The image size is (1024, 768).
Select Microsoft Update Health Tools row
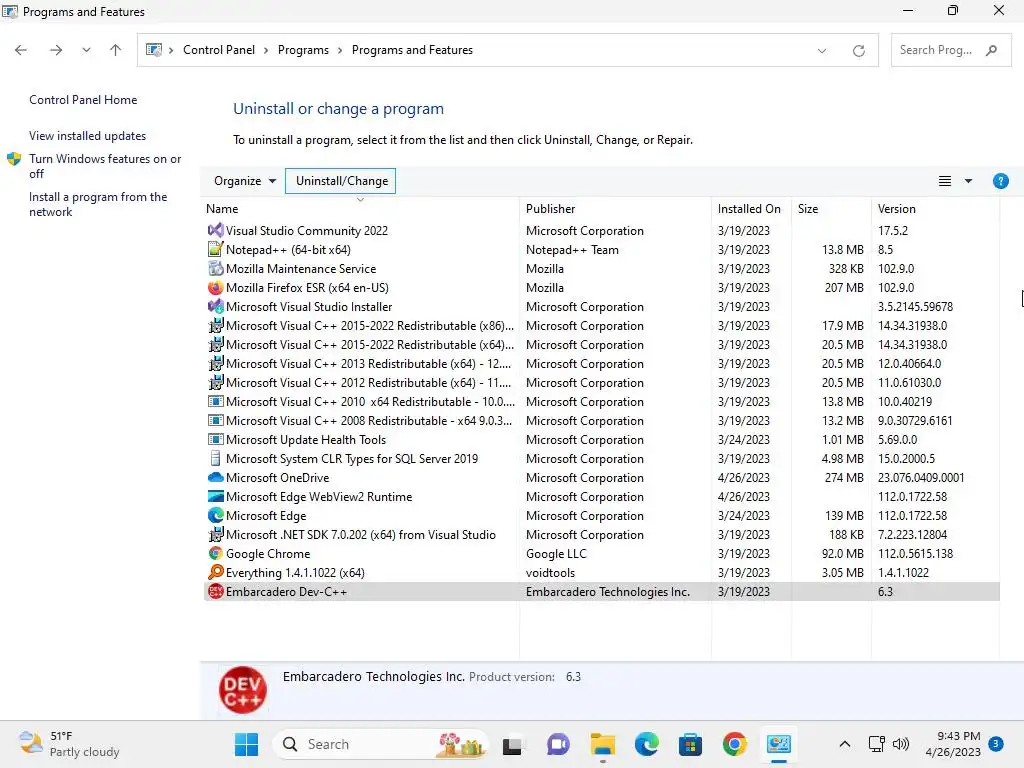point(601,440)
